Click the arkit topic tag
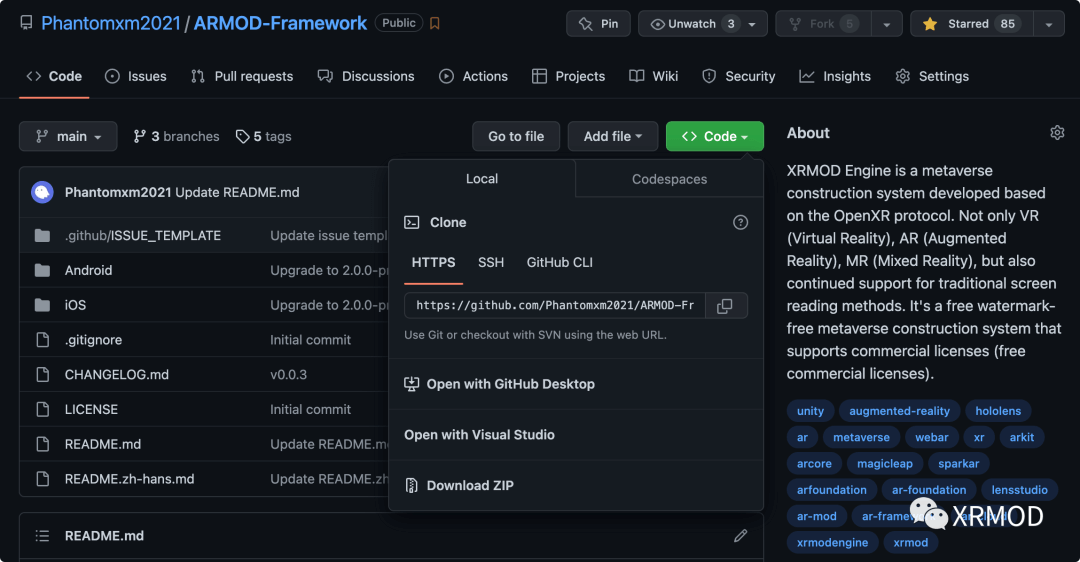The width and height of the screenshot is (1080, 562). click(1021, 437)
